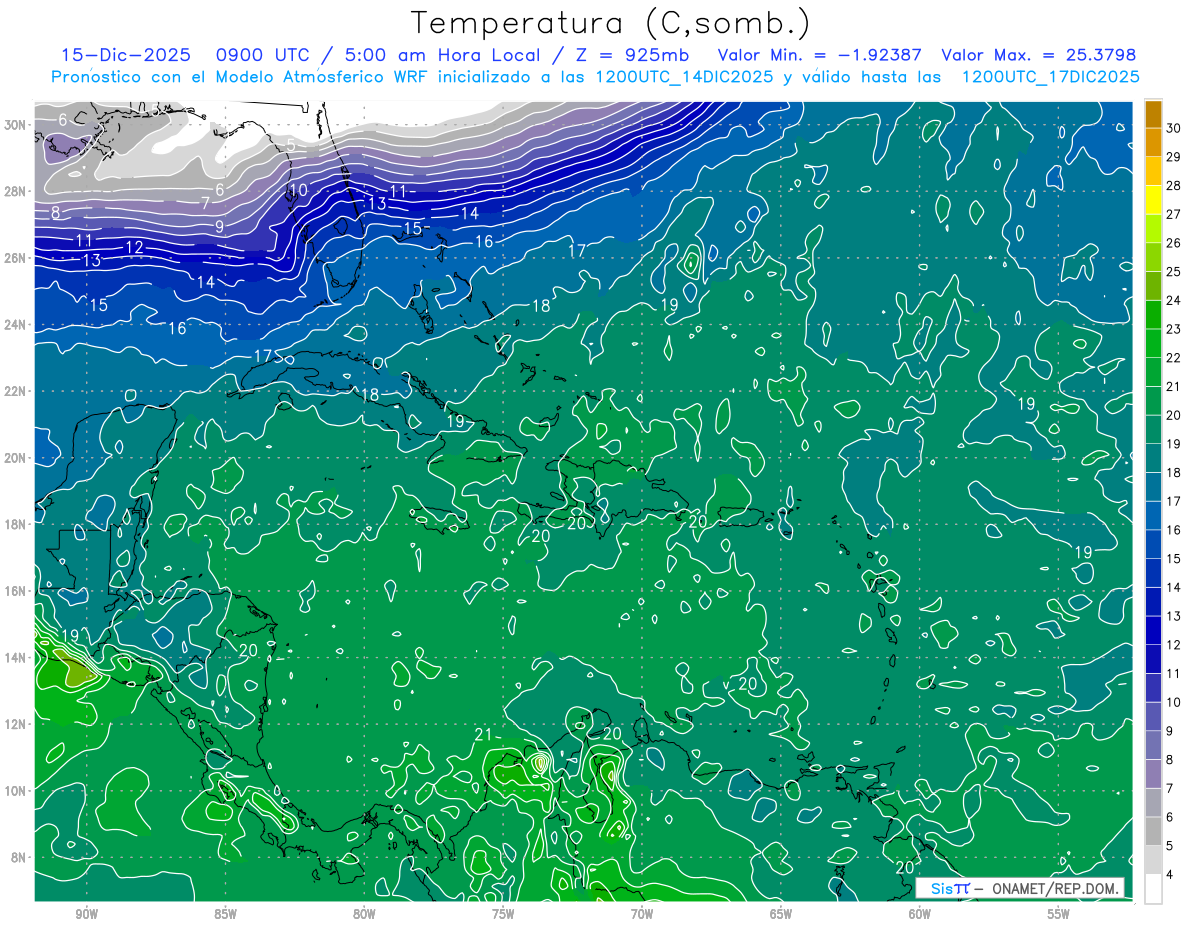Click the '26N' latitude axis label
Screen dimensions: 1200x927
(16, 258)
